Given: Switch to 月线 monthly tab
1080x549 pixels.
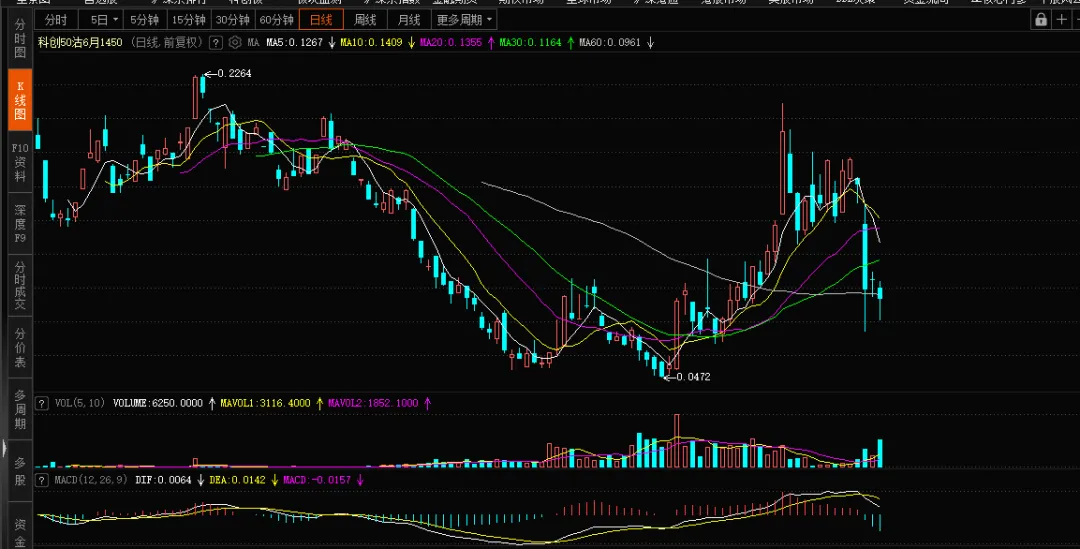Looking at the screenshot, I should click(409, 20).
